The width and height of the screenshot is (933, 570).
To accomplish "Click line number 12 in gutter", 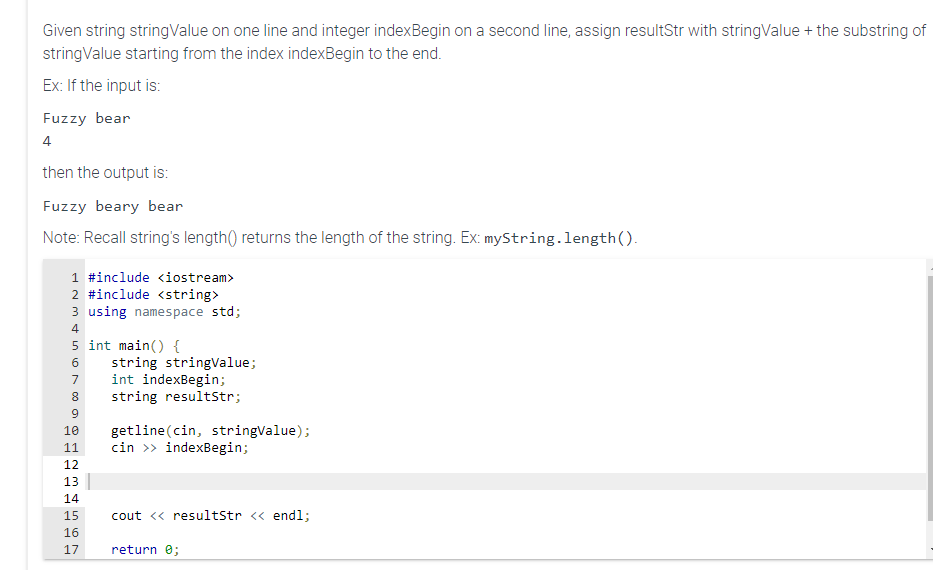I will tap(71, 465).
